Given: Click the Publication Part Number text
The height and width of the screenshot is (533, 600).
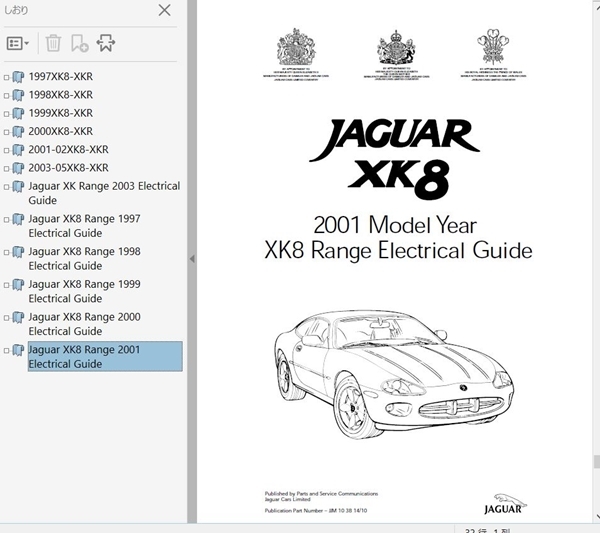Looking at the screenshot, I should pos(316,510).
